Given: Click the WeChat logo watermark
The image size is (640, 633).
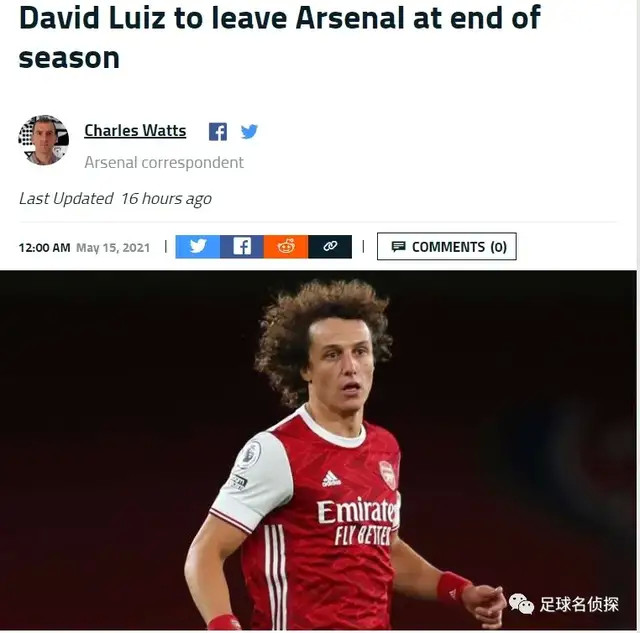Looking at the screenshot, I should coord(521,604).
